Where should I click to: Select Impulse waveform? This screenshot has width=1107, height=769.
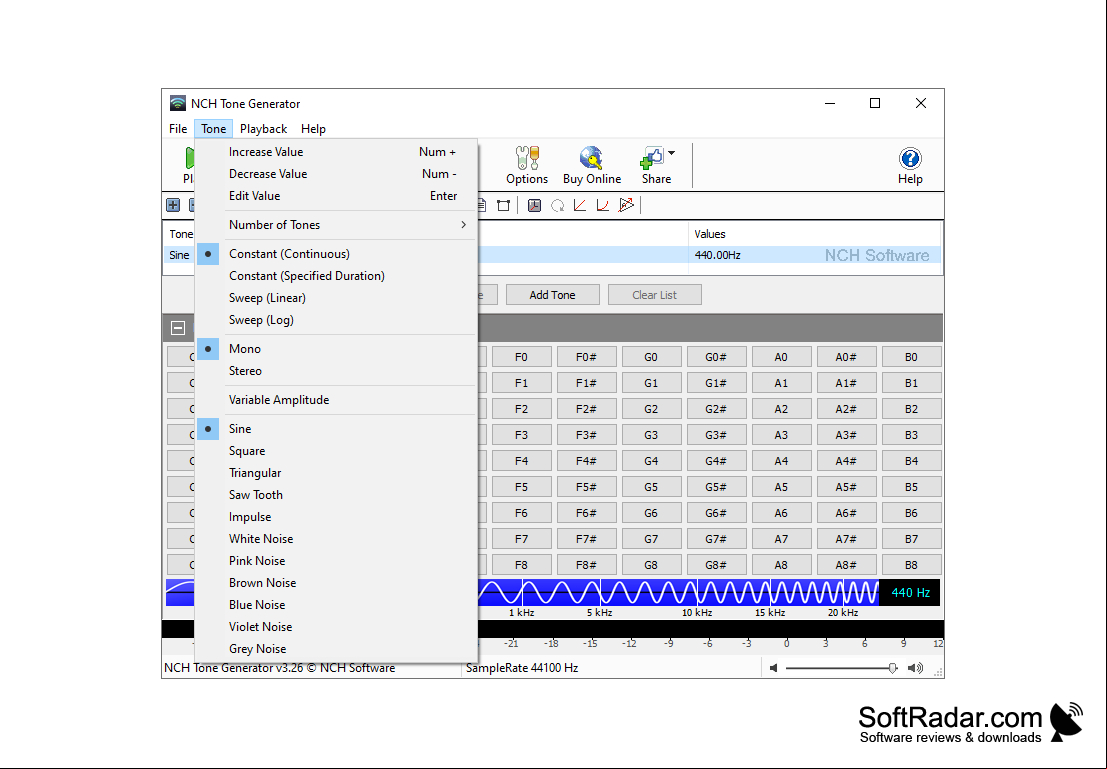336,516
